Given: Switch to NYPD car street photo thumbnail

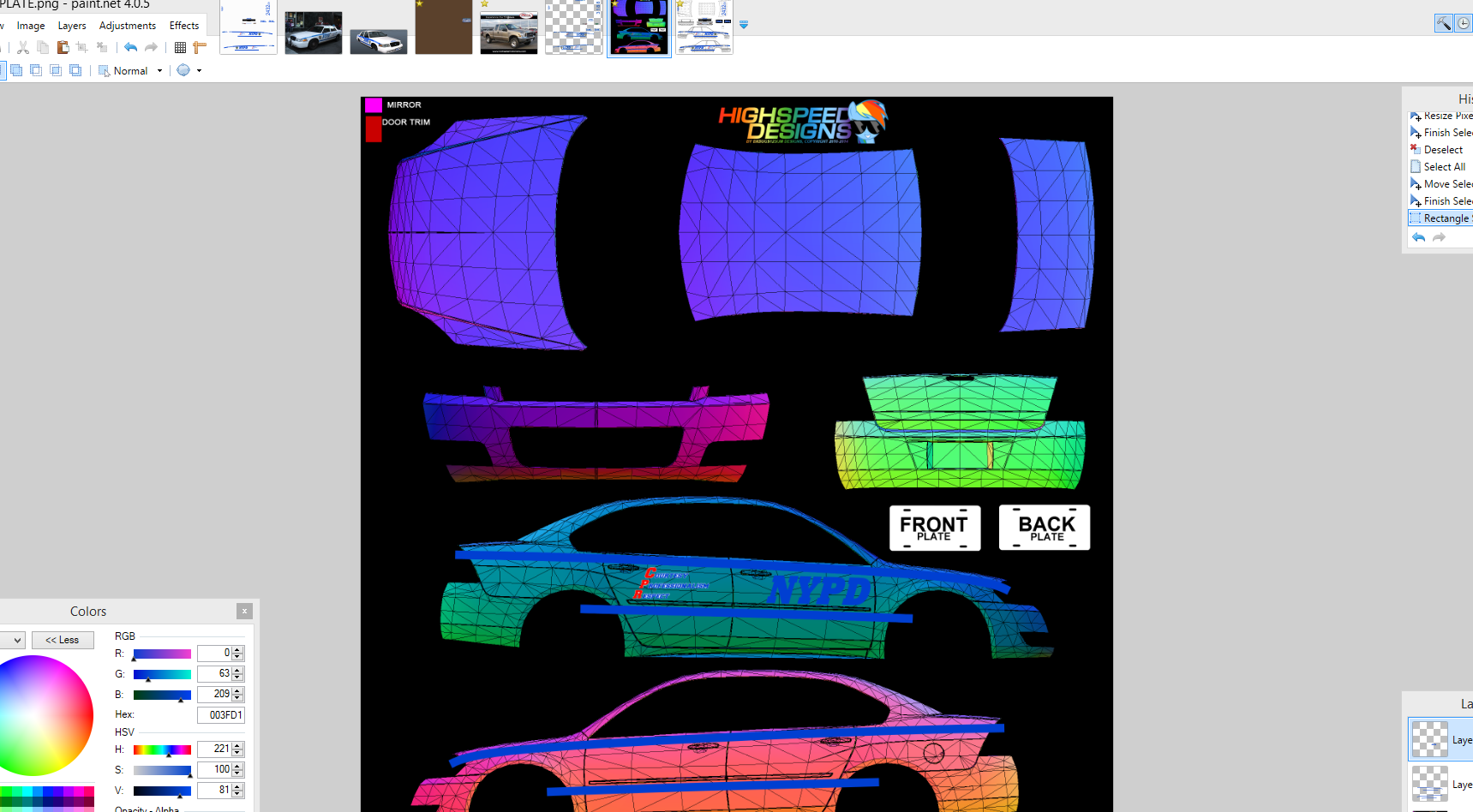Looking at the screenshot, I should click(314, 33).
